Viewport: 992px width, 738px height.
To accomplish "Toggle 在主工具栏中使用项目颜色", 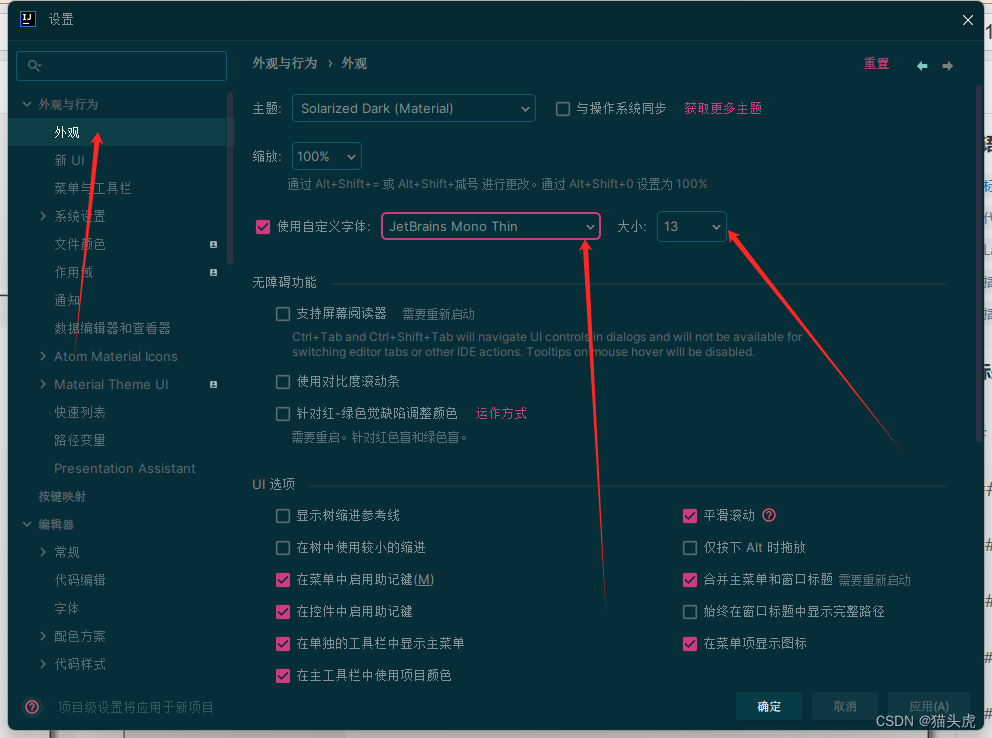I will click(x=283, y=676).
